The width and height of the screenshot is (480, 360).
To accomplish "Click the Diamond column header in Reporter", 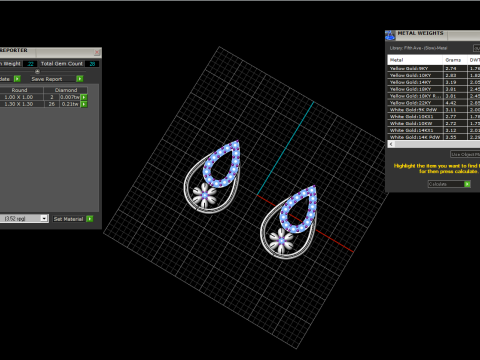I will [x=66, y=90].
